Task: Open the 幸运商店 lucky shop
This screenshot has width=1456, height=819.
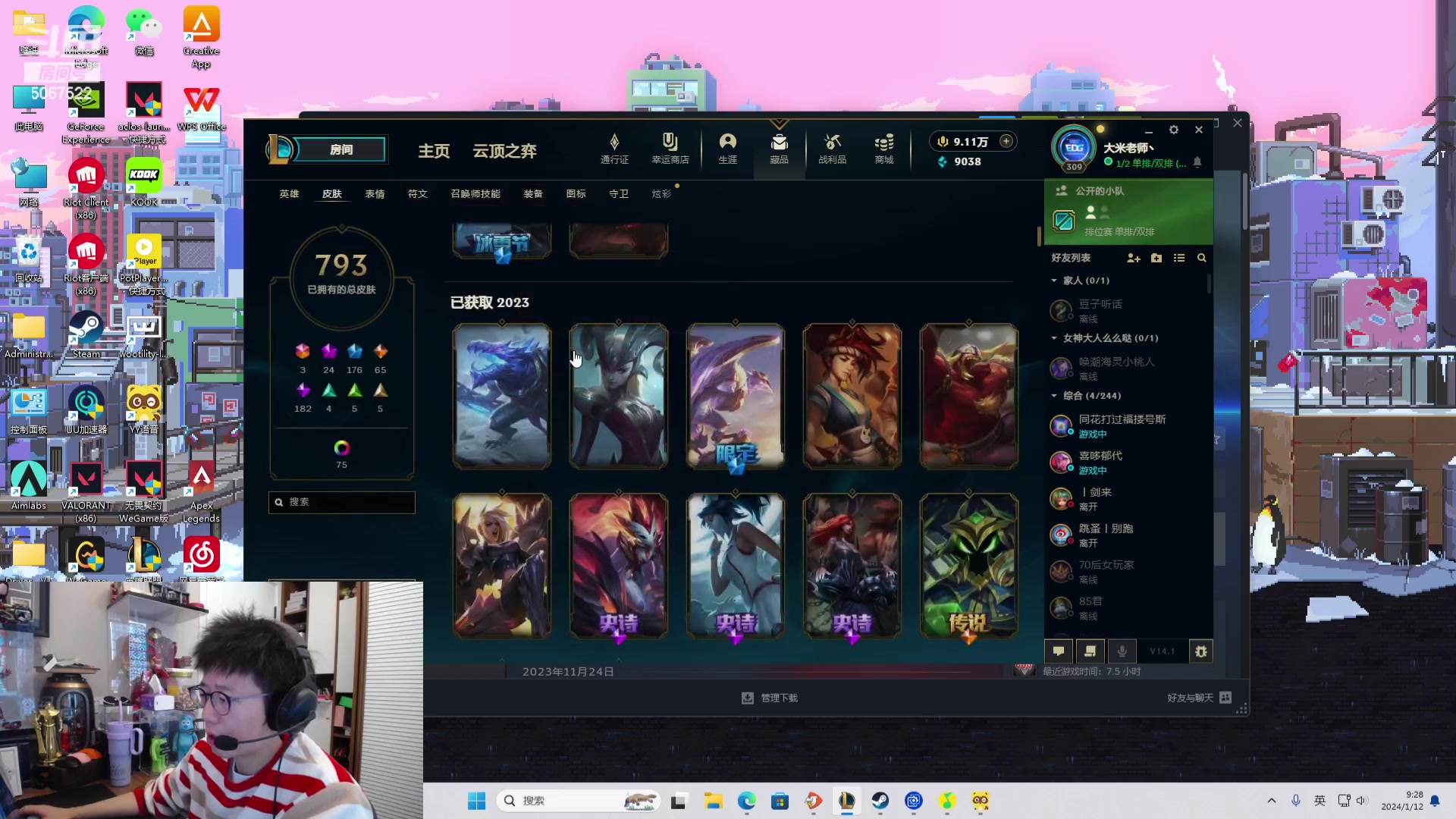Action: 670,149
